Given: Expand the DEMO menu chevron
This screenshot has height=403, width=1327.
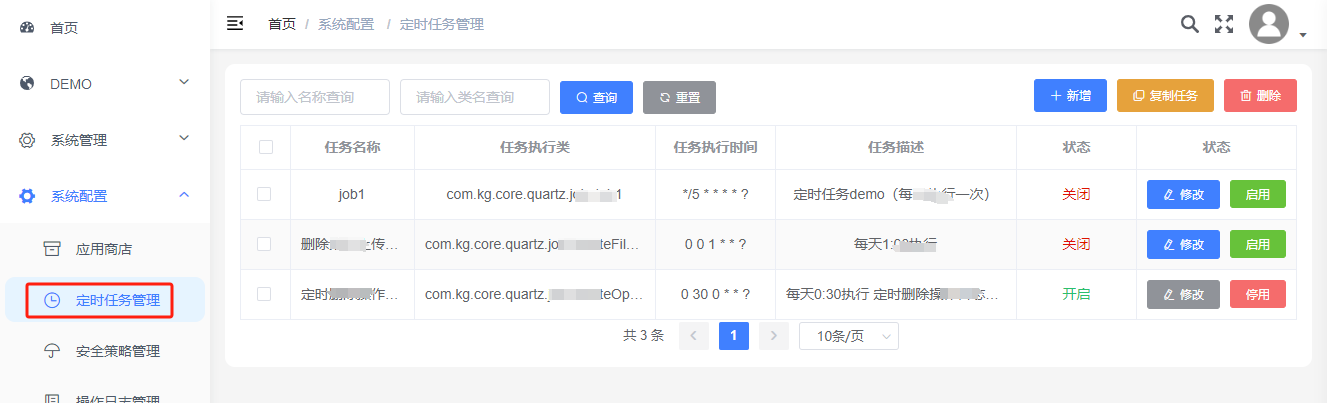Looking at the screenshot, I should coord(184,82).
